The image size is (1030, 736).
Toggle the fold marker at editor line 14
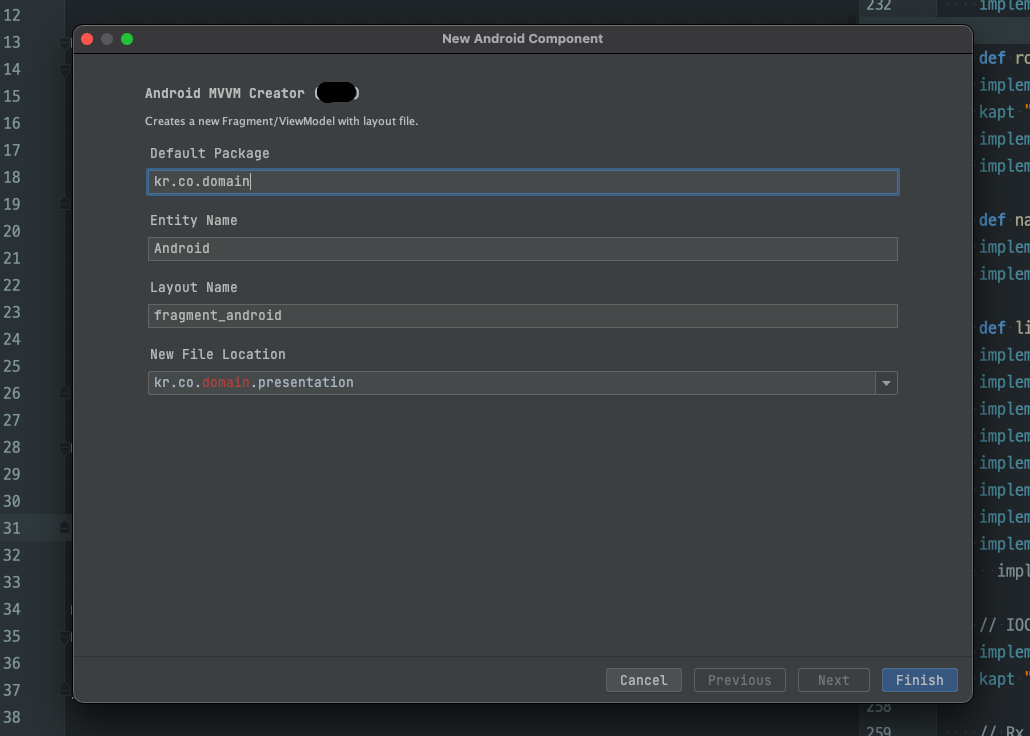[64, 70]
